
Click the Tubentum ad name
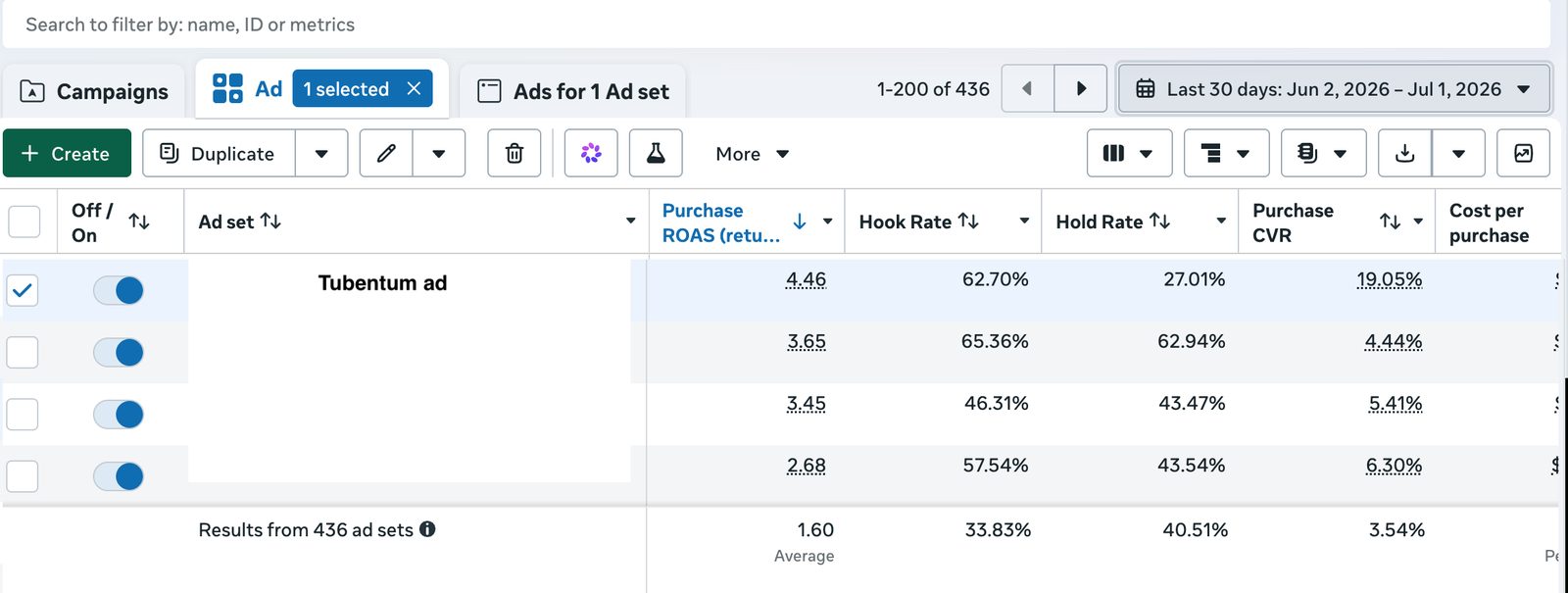382,283
